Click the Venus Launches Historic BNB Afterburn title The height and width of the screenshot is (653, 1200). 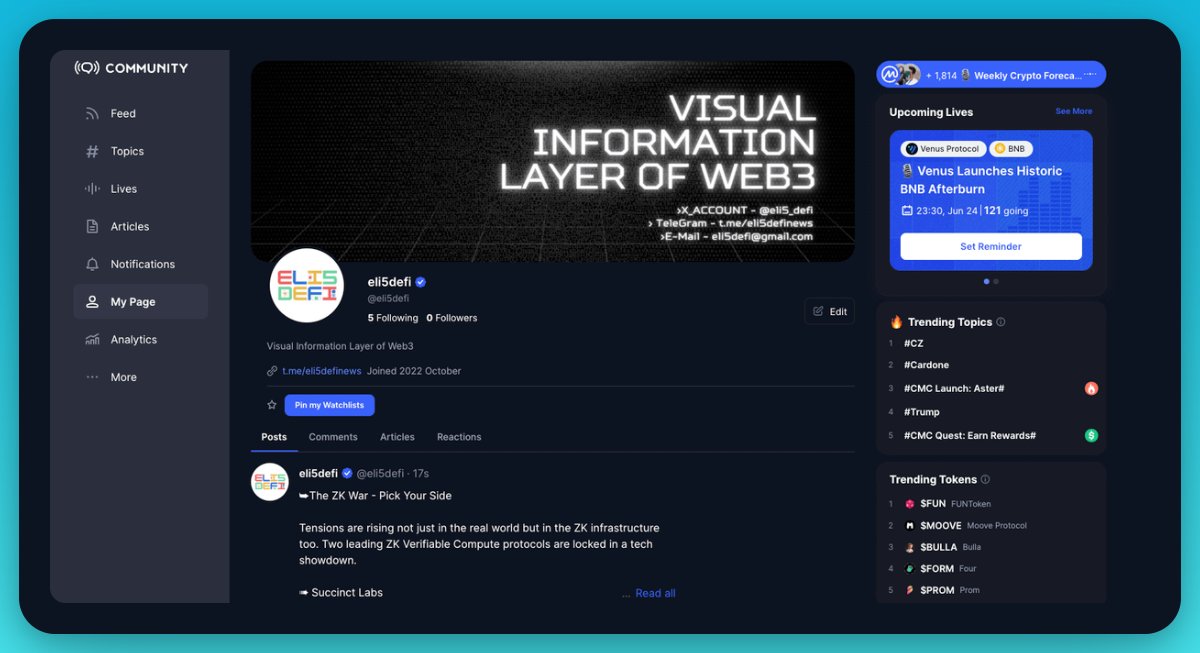tap(982, 180)
